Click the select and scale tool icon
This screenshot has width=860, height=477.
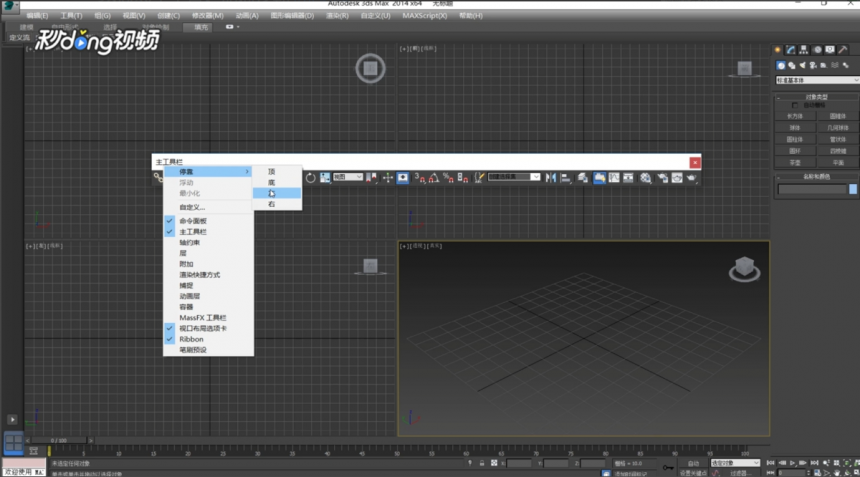(x=325, y=178)
